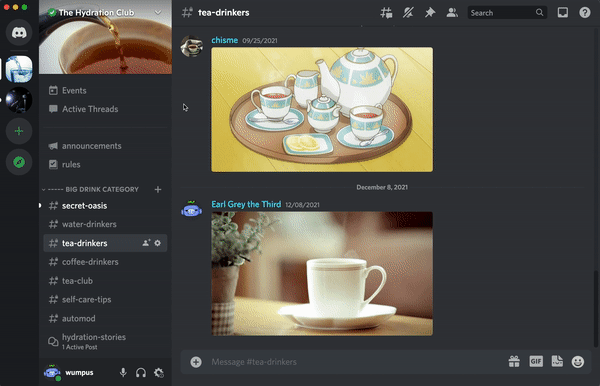600x386 pixels.
Task: Open automod channel
Action: pos(105,318)
